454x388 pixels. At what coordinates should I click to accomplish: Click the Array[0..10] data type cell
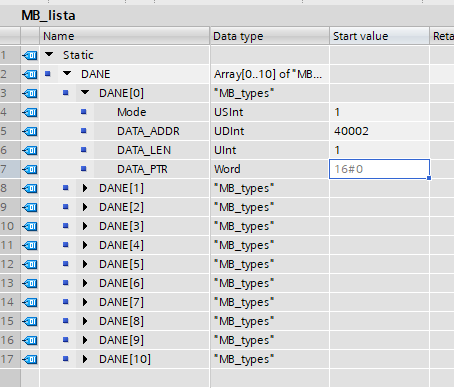point(270,74)
